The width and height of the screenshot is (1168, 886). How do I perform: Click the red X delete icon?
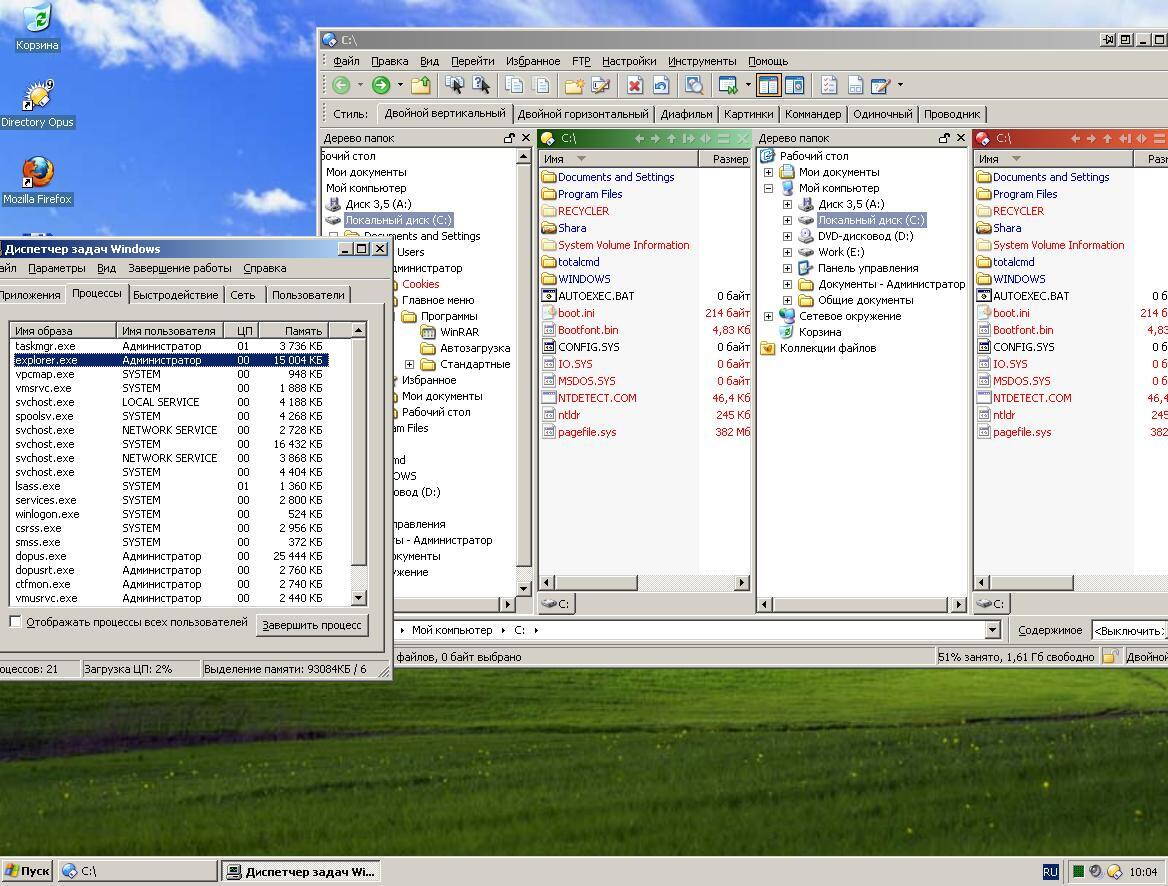coord(634,85)
